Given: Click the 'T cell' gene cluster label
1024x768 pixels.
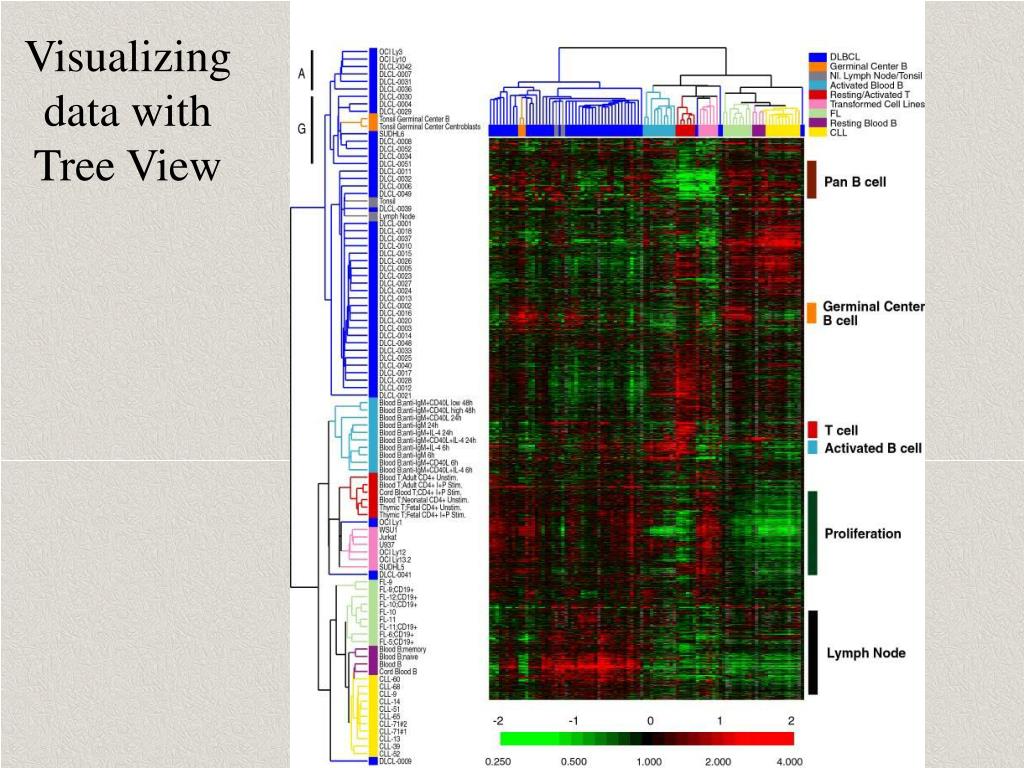Looking at the screenshot, I should tap(841, 430).
